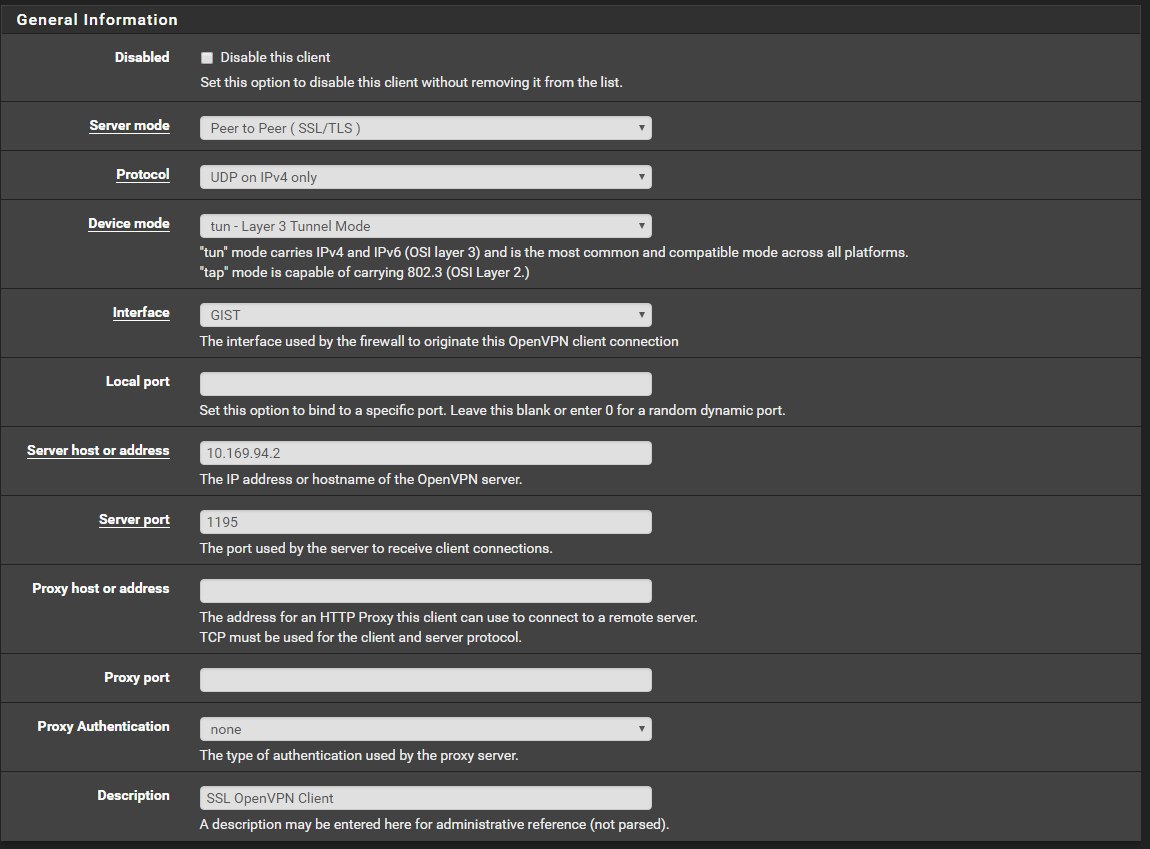Click the Proxy Authentication label text
This screenshot has width=1150, height=849.
pos(103,726)
